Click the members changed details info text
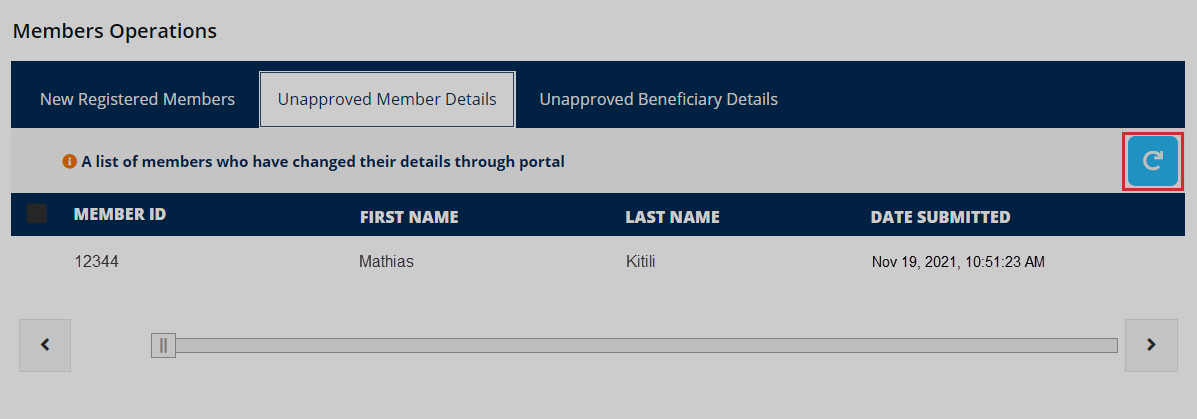The image size is (1197, 419). [323, 161]
